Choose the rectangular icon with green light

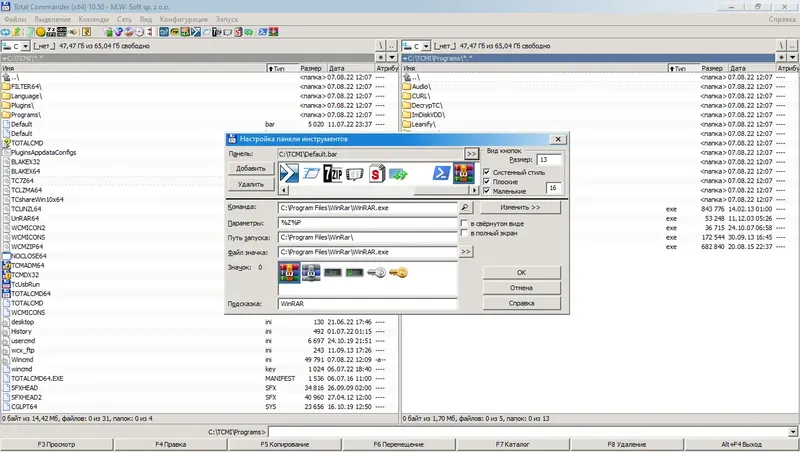tap(355, 273)
